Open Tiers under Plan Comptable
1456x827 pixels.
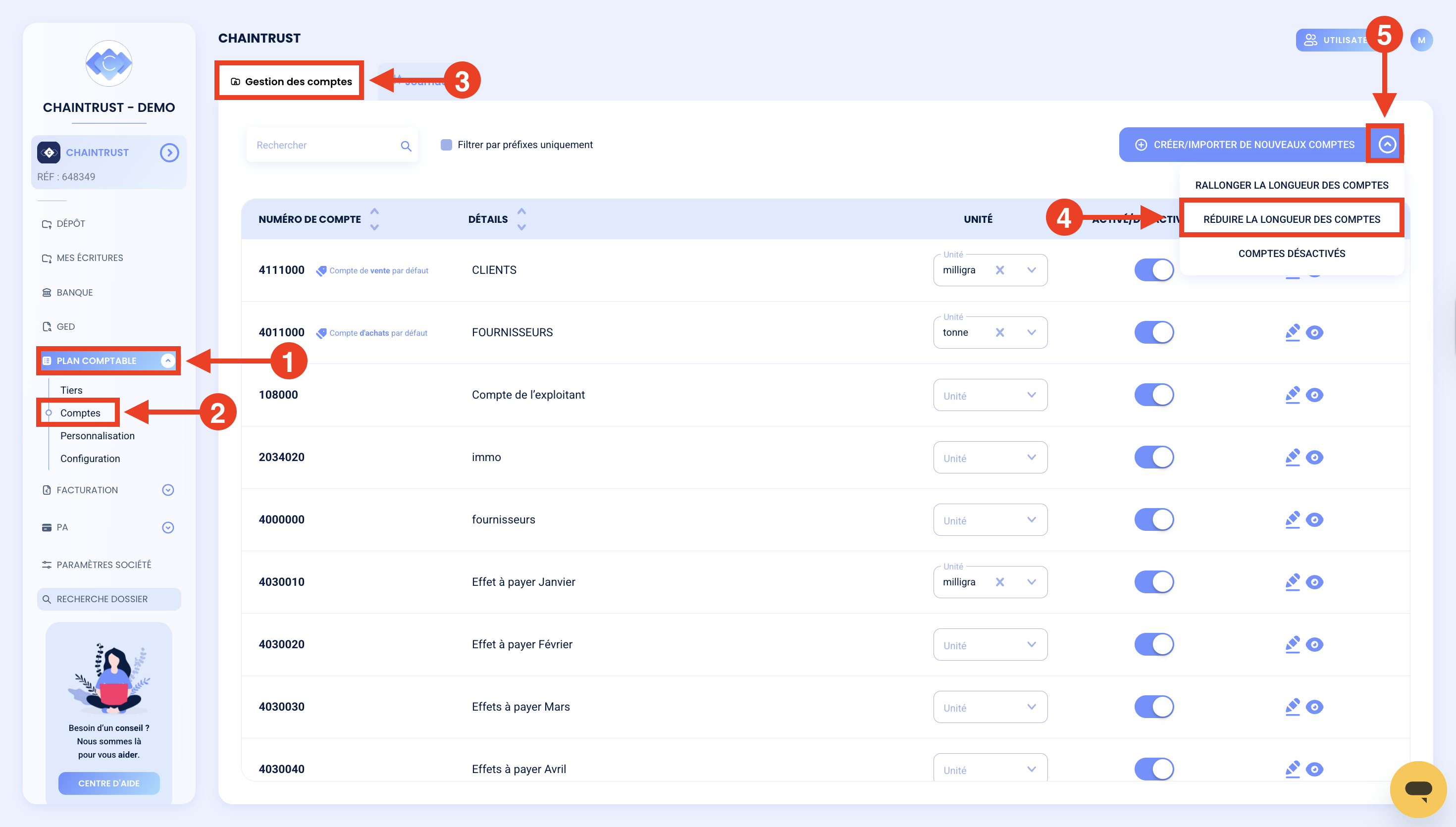(x=71, y=390)
